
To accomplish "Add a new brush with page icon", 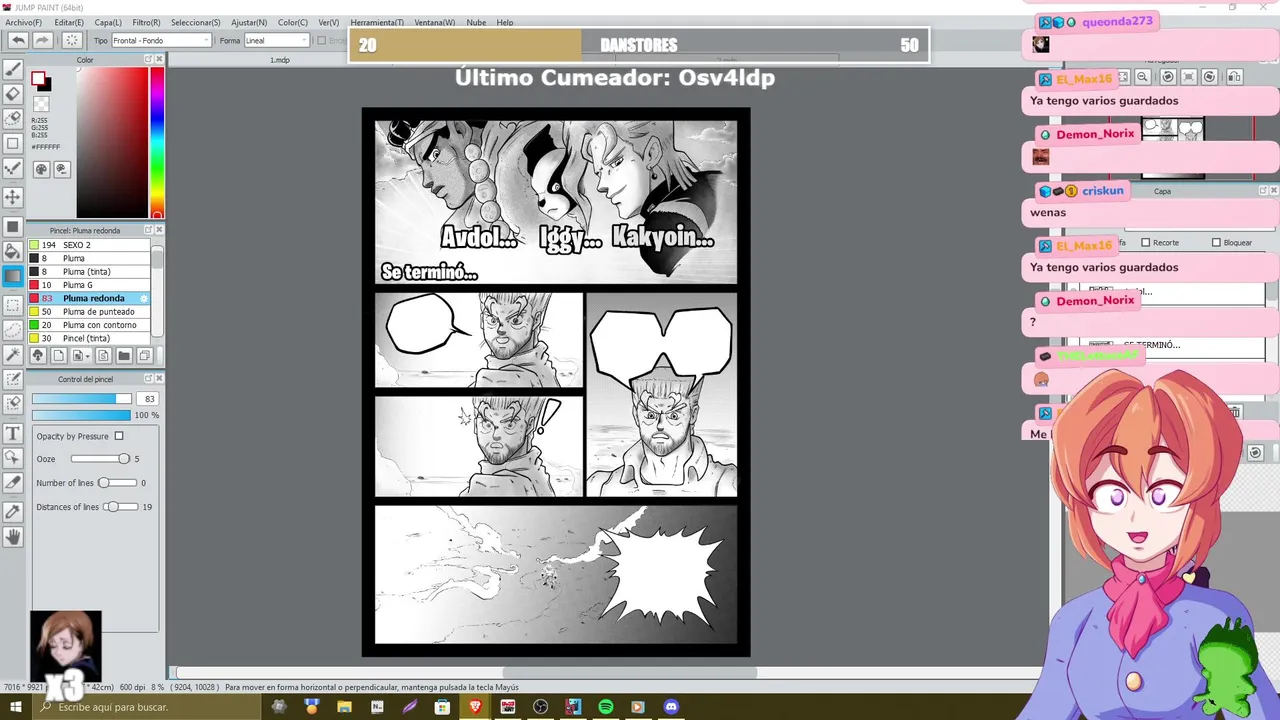I will (58, 355).
